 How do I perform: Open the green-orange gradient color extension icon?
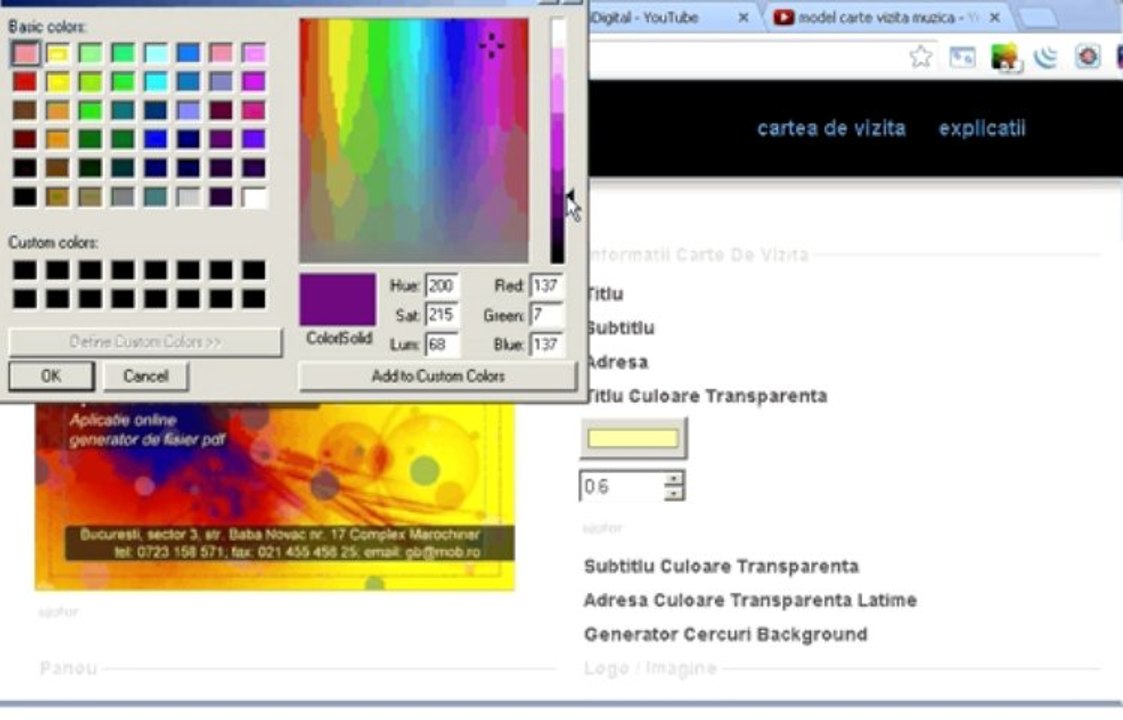click(x=1005, y=57)
